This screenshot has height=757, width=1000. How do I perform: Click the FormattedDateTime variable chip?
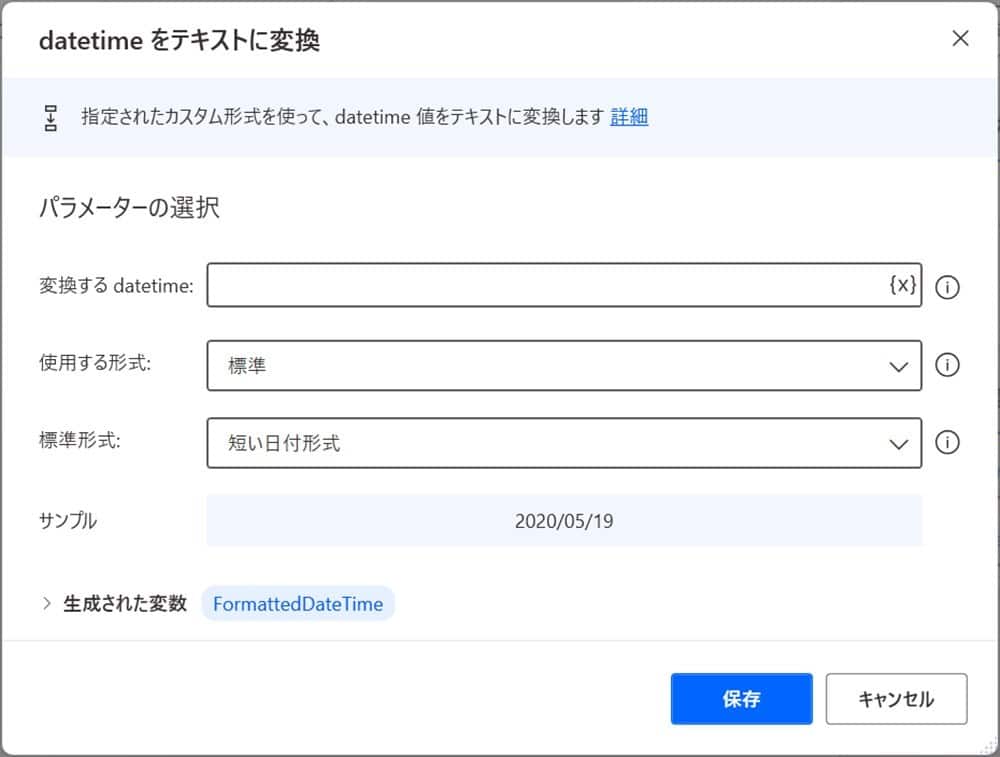(x=298, y=603)
